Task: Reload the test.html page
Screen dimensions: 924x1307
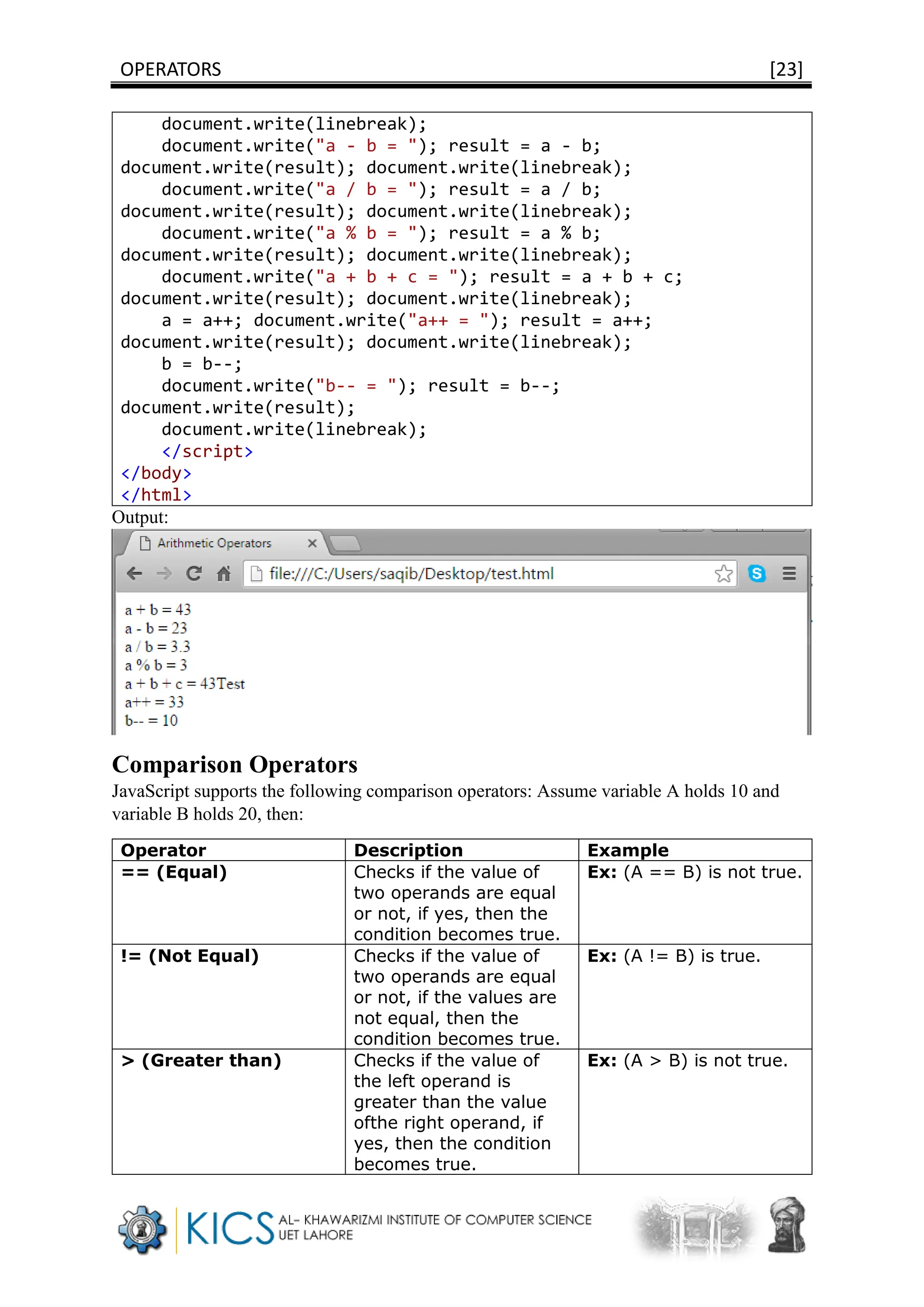Action: [194, 573]
